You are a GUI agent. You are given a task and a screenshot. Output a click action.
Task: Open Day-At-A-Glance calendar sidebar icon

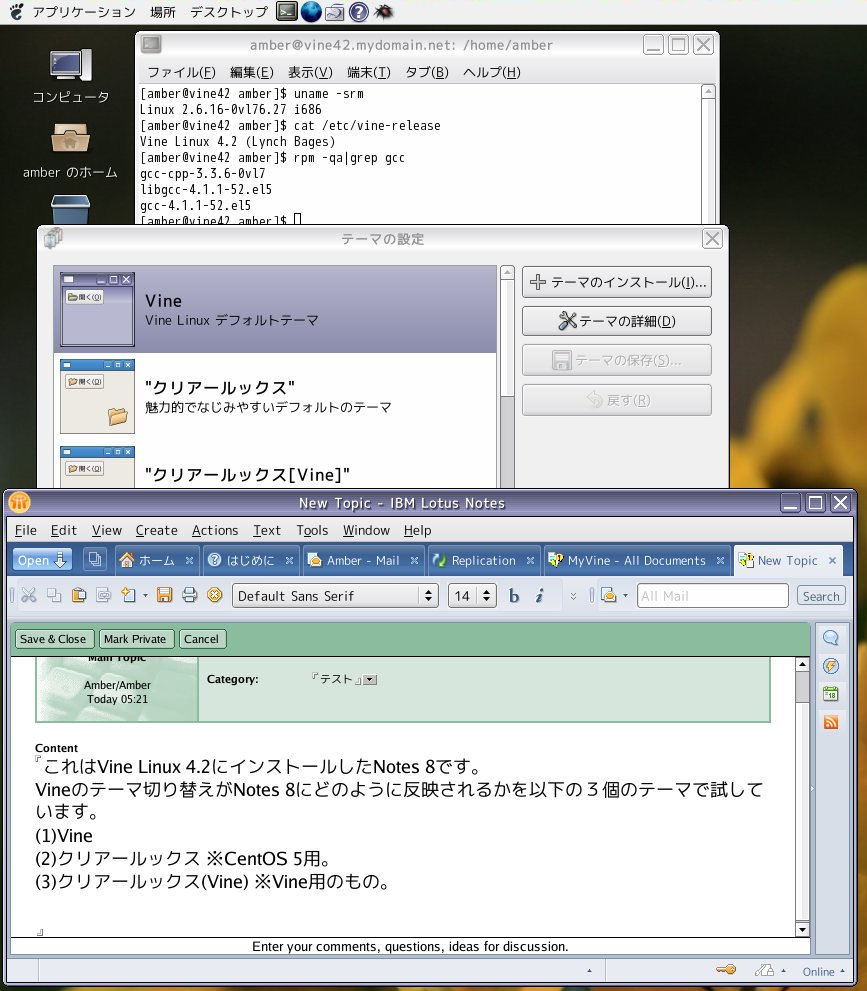[x=830, y=693]
